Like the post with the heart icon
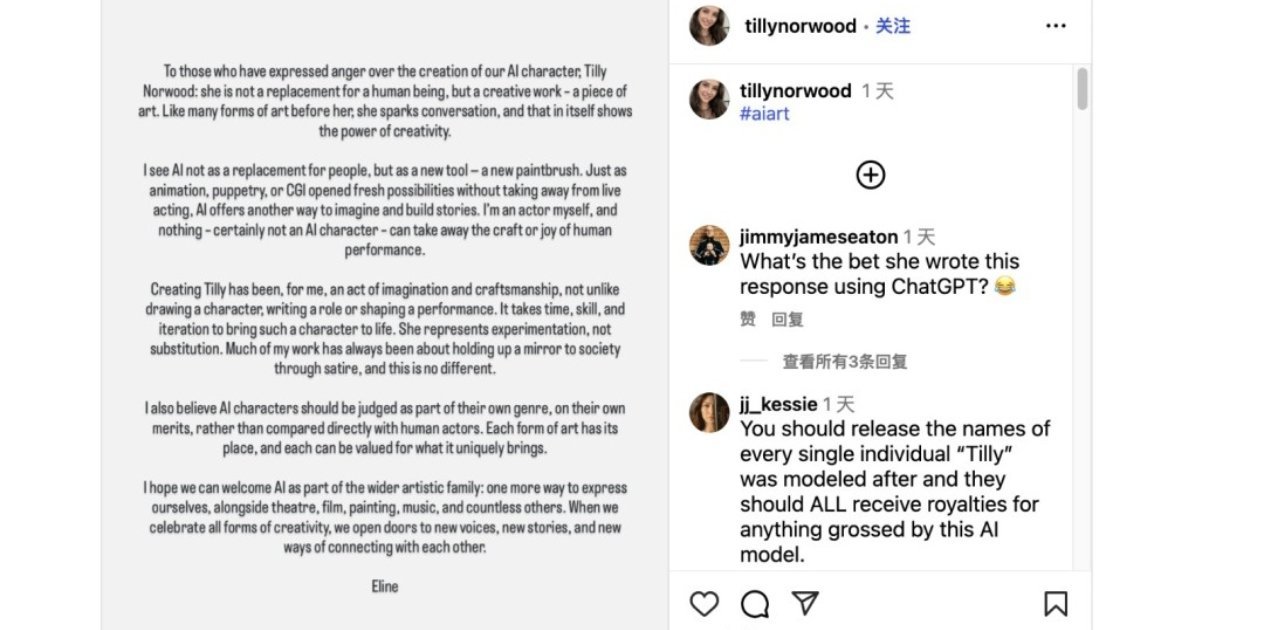Image resolution: width=1264 pixels, height=630 pixels. tap(705, 603)
